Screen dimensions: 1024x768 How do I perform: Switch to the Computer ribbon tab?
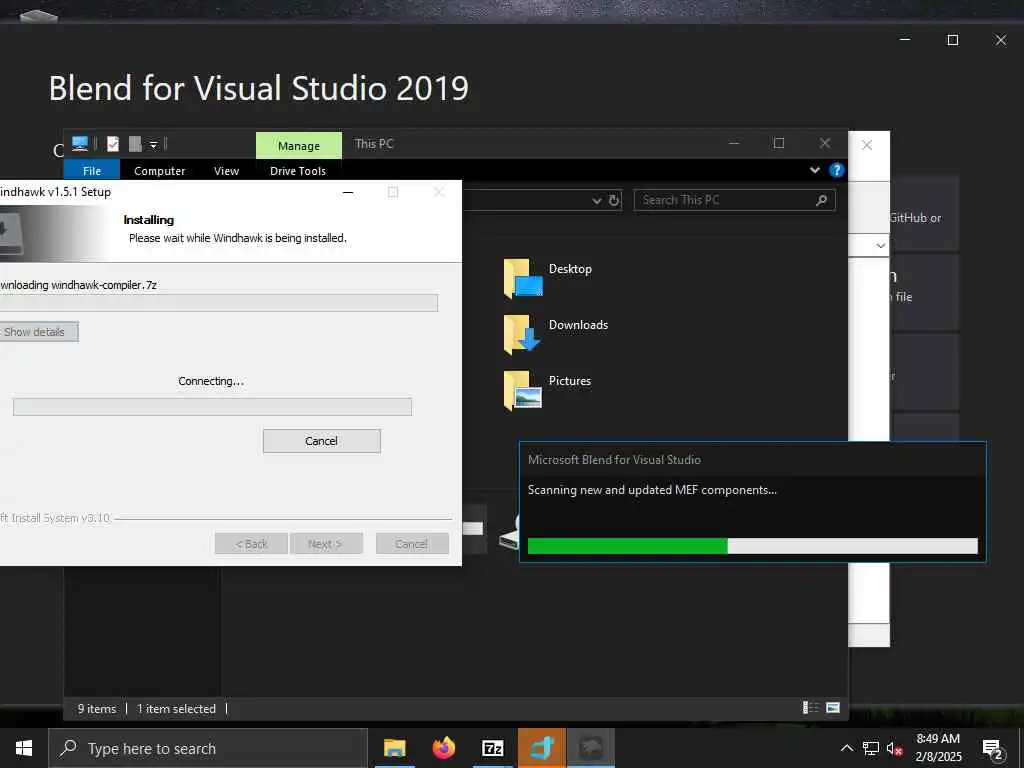(159, 170)
